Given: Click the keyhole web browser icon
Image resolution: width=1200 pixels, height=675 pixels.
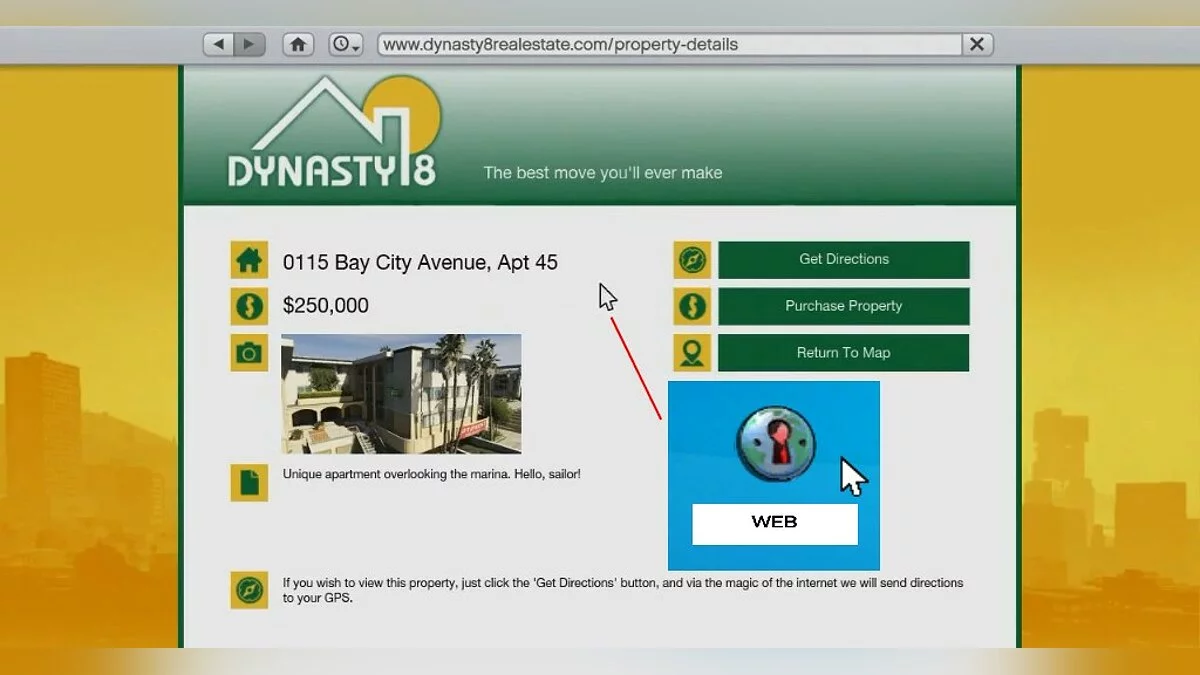Looking at the screenshot, I should (776, 445).
